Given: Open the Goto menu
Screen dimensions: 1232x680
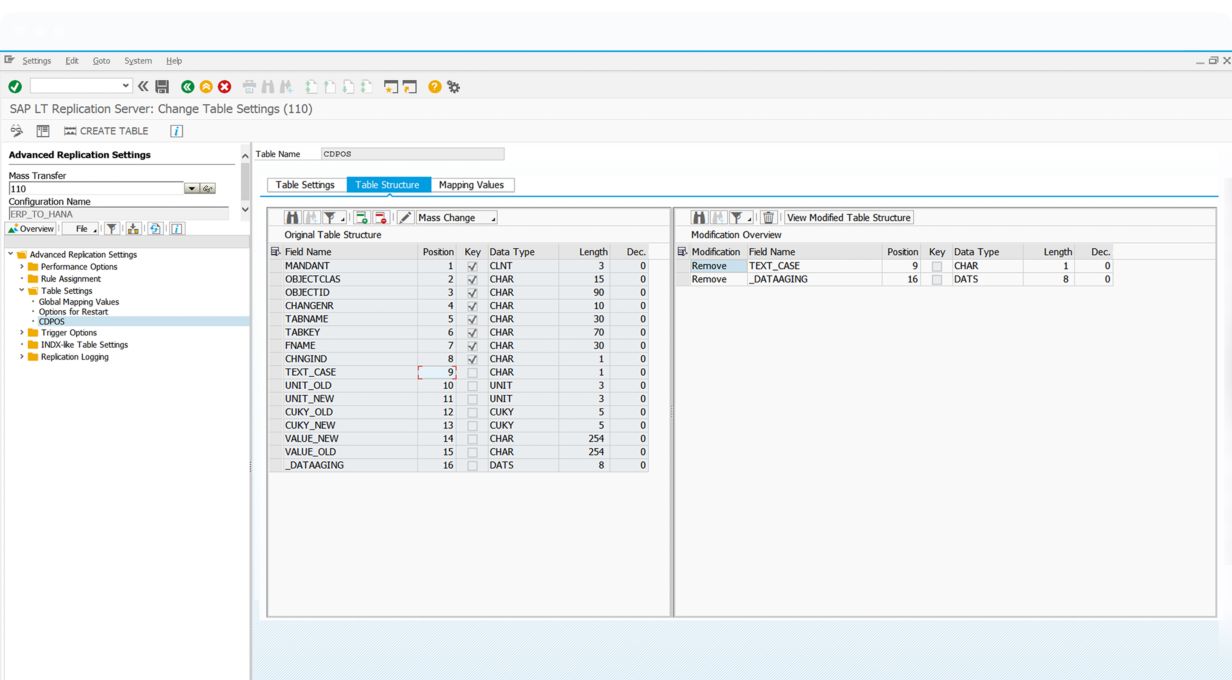Looking at the screenshot, I should (101, 61).
